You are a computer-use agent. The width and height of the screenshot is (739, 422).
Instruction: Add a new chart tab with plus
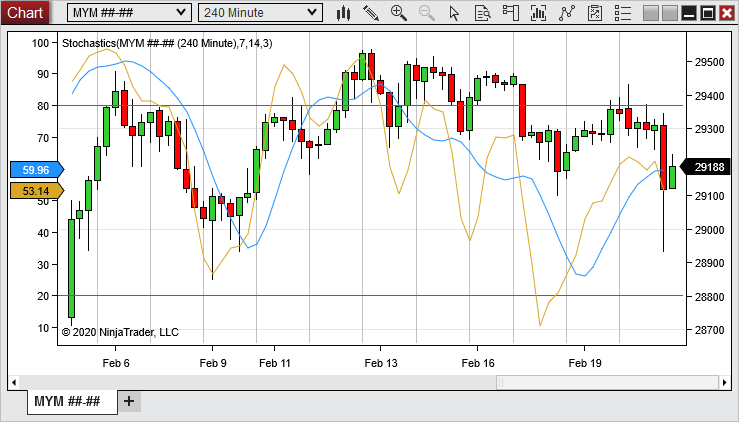[x=128, y=401]
